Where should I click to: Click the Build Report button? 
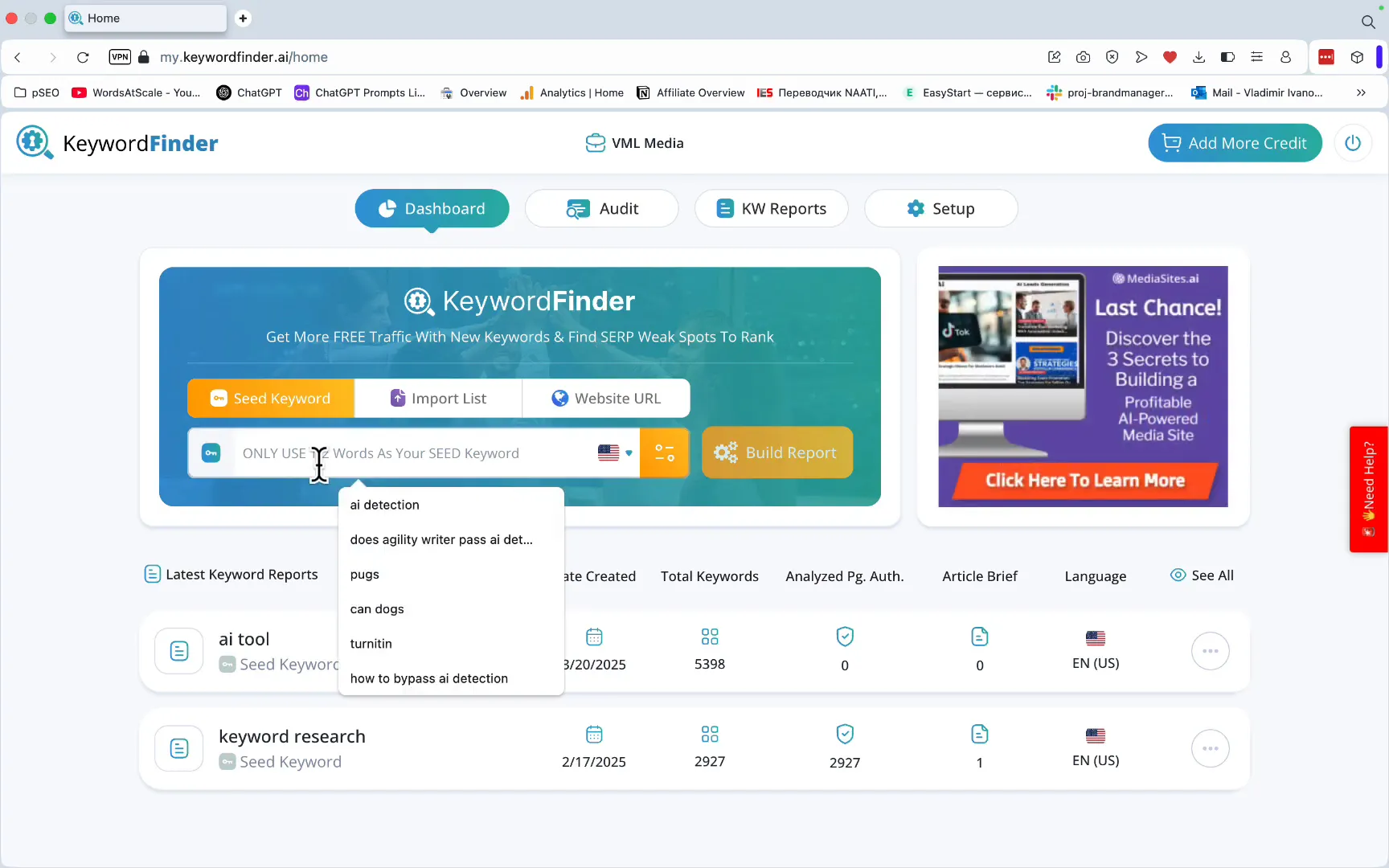pyautogui.click(x=776, y=452)
